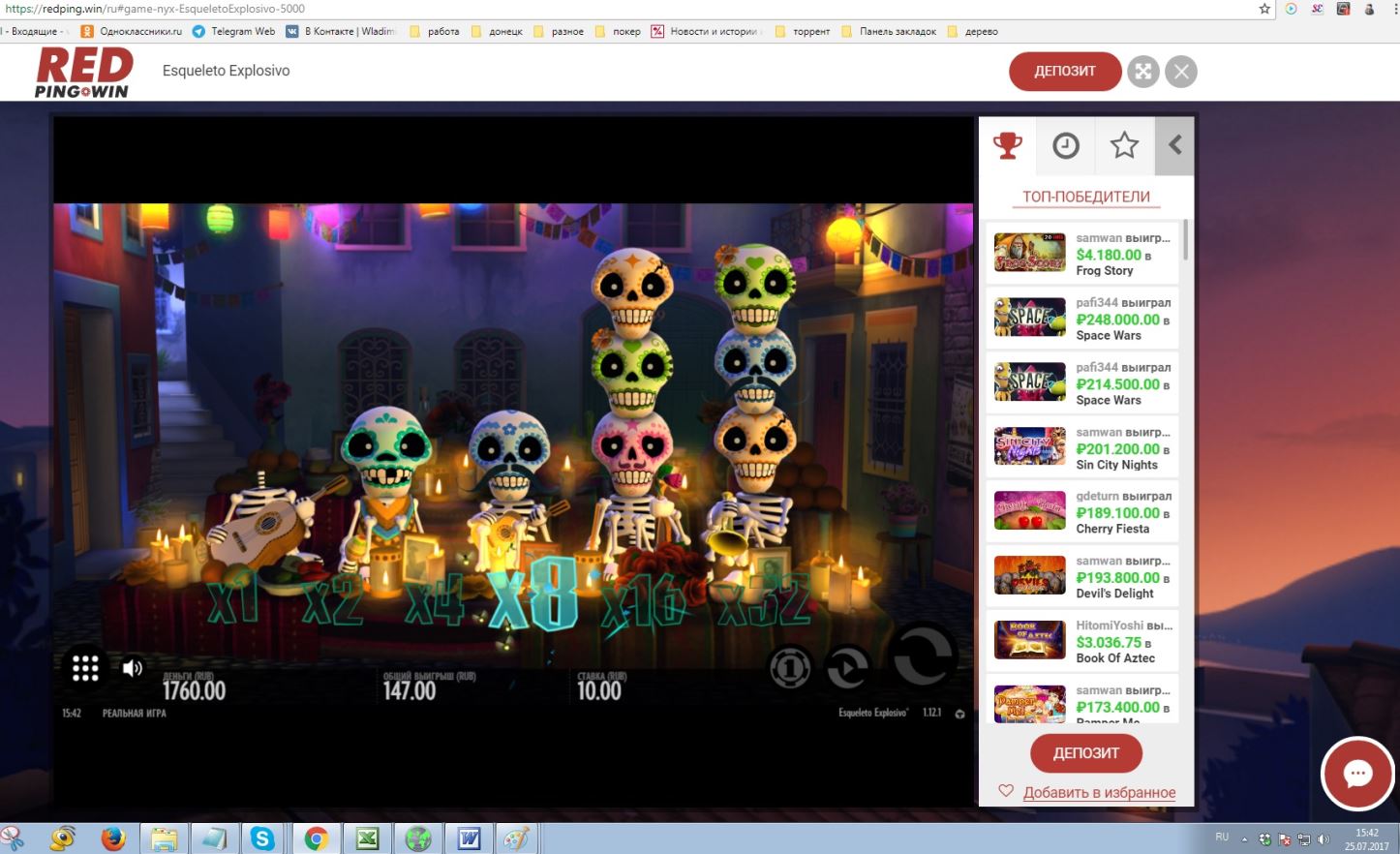
Task: Toggle fullscreen game mode icon
Action: click(1143, 72)
